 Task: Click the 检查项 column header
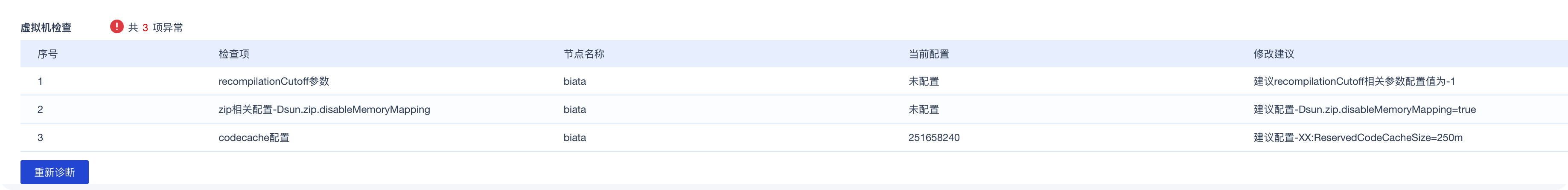click(234, 54)
